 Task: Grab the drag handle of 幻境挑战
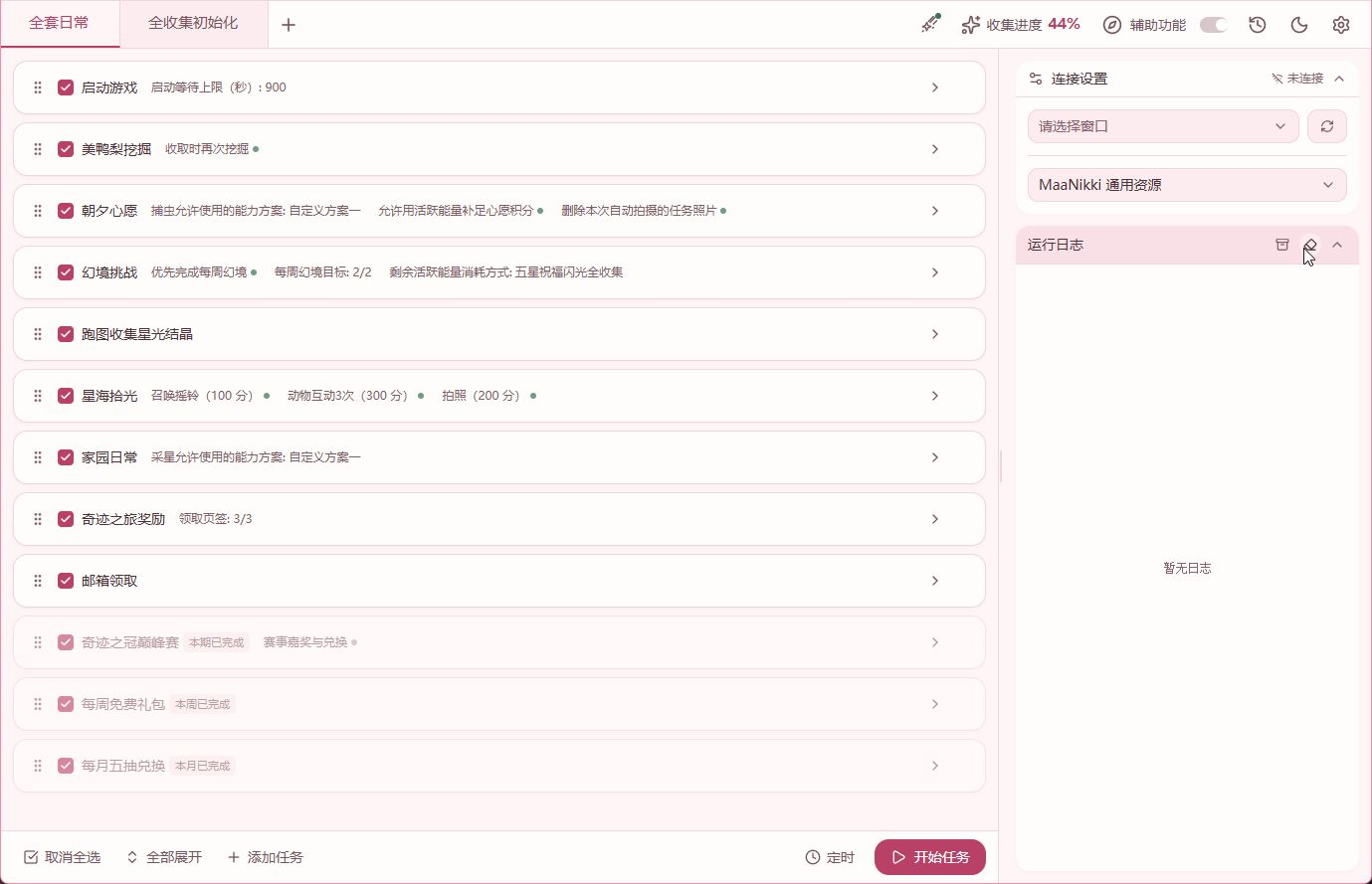click(38, 272)
